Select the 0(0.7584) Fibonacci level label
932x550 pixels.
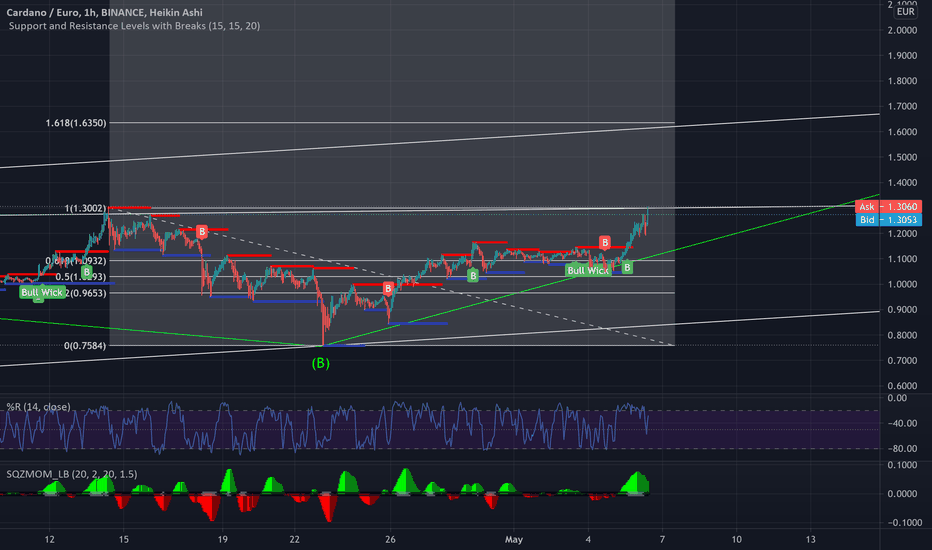coord(85,345)
